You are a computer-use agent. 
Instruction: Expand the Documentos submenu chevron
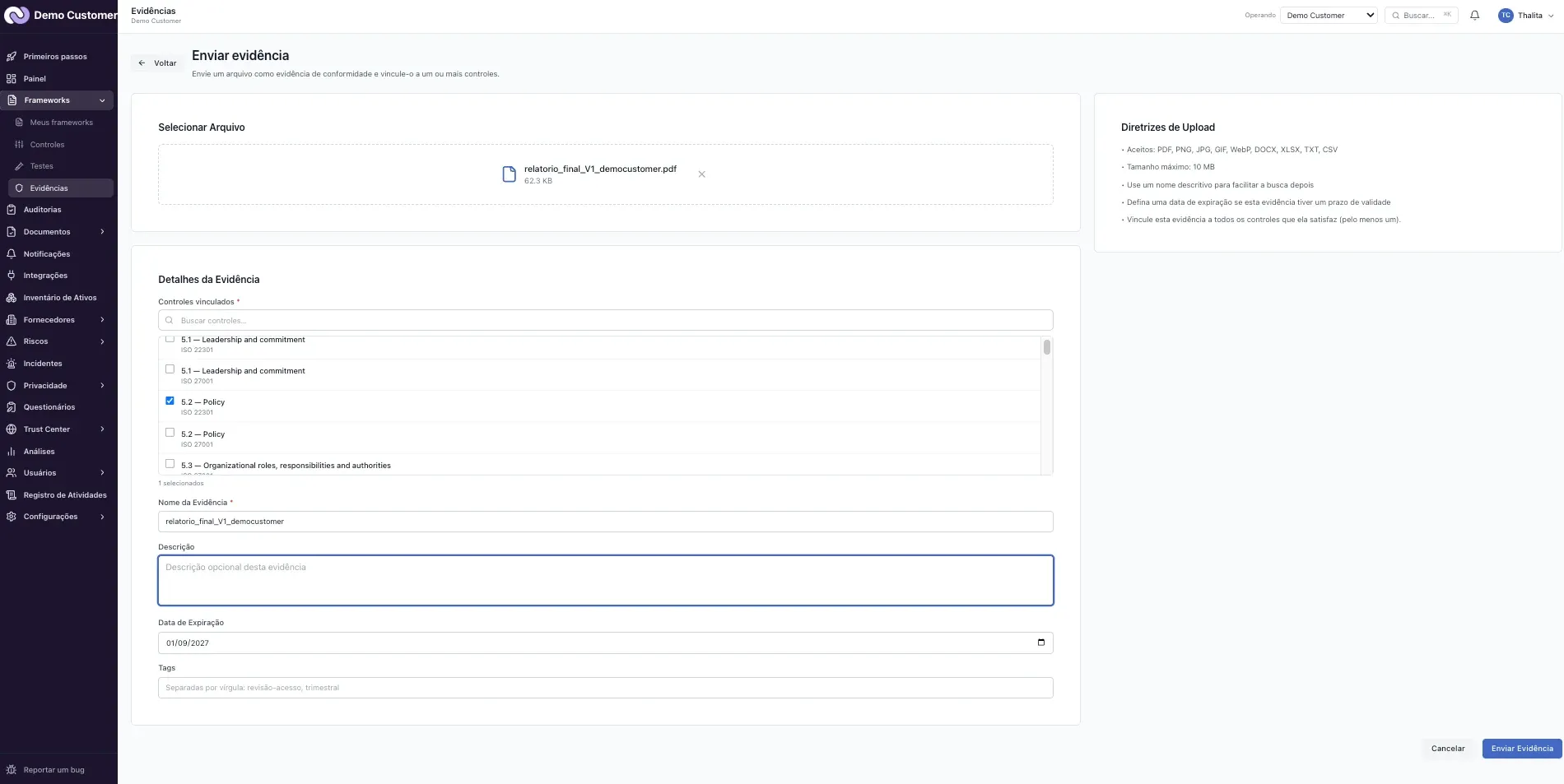click(102, 232)
